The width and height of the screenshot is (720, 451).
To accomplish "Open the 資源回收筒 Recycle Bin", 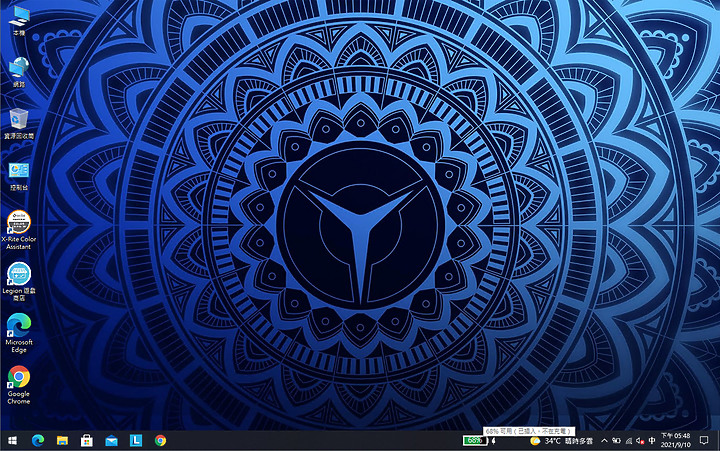I will 19,124.
